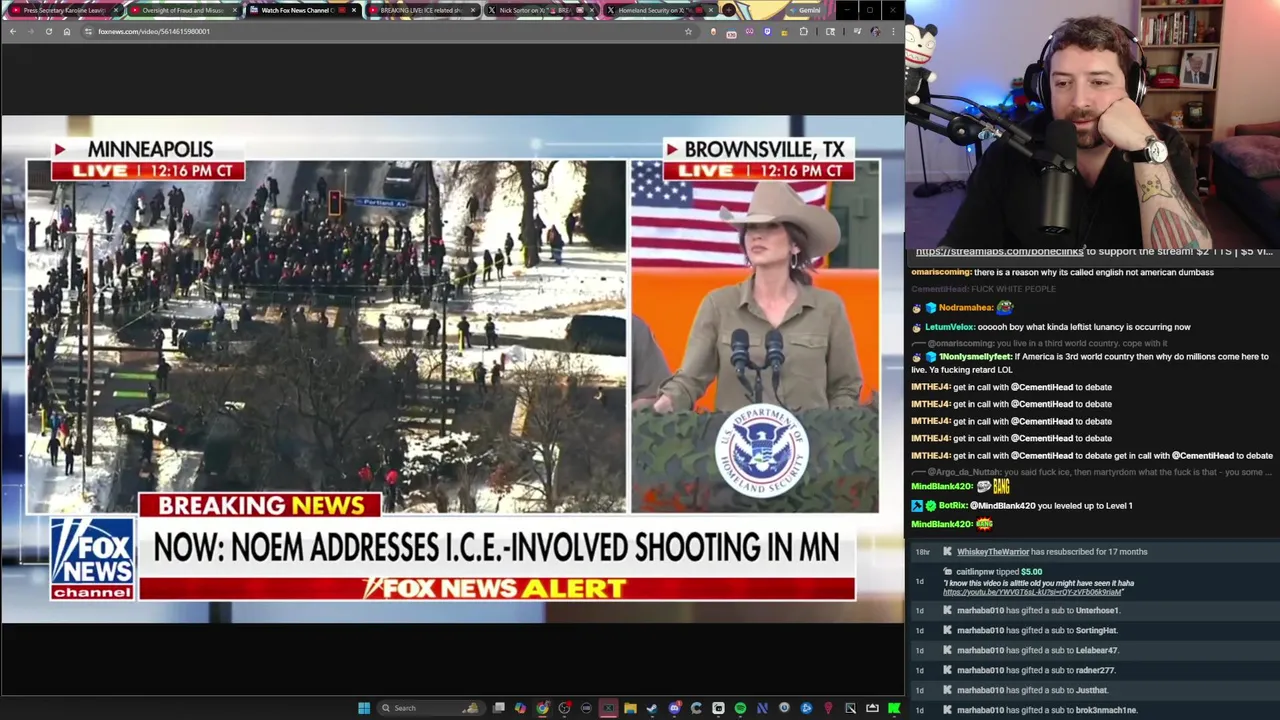Click the BotRix username in chat
Screen dimensions: 1280x720
[952, 506]
